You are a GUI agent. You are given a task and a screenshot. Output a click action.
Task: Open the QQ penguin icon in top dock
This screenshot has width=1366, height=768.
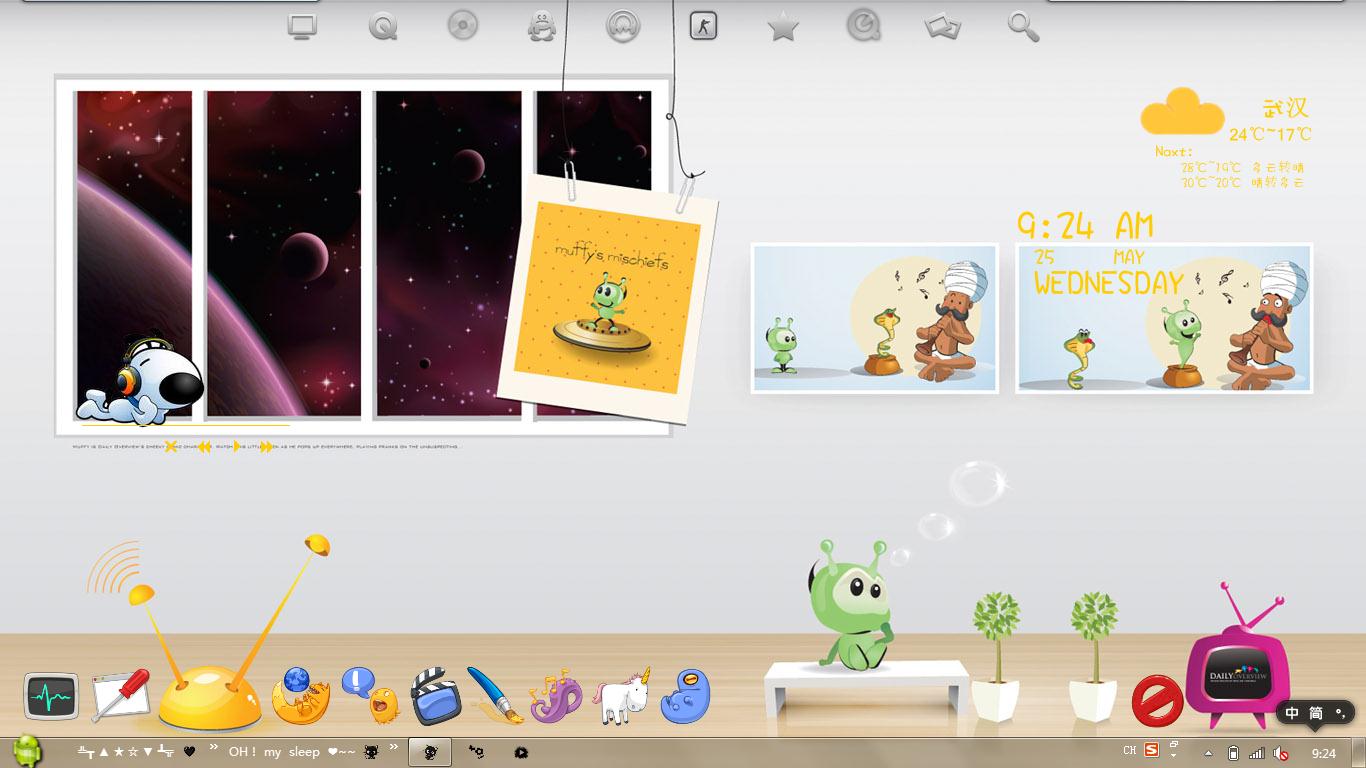point(542,26)
